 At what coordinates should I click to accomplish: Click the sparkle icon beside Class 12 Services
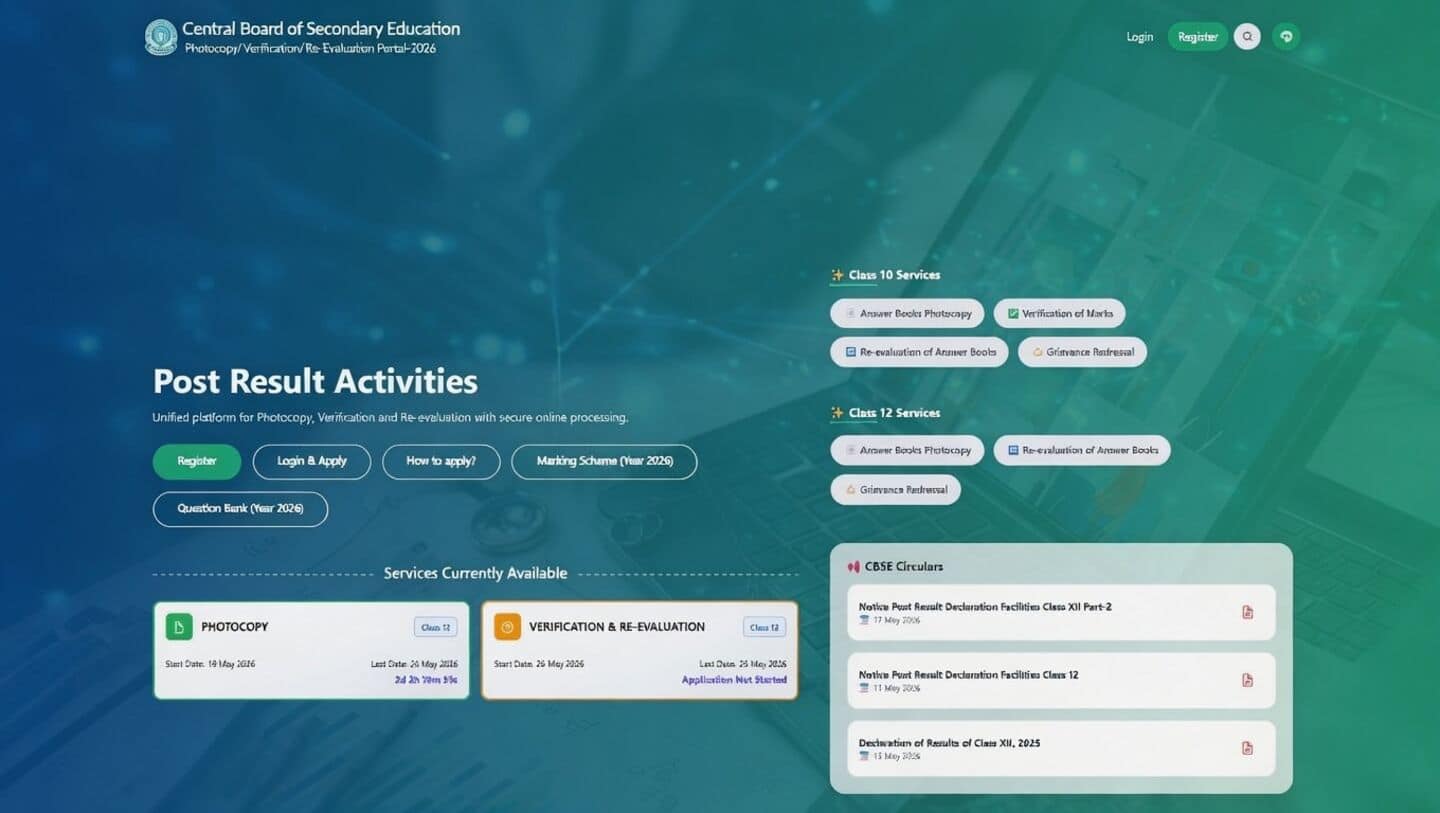(x=837, y=413)
